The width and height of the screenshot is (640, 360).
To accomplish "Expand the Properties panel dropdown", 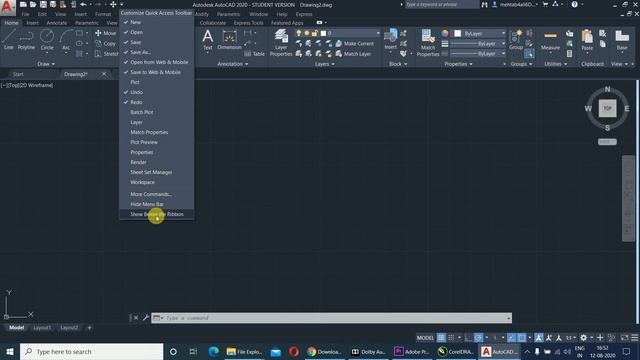I will point(458,64).
